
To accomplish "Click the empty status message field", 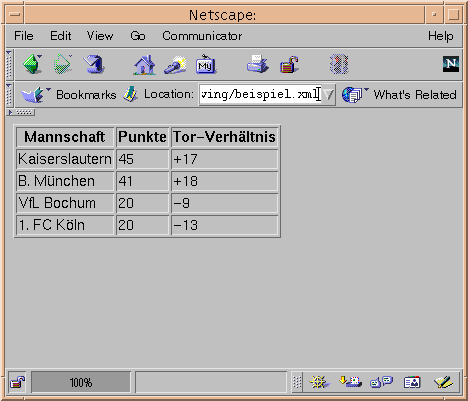I will [x=211, y=382].
